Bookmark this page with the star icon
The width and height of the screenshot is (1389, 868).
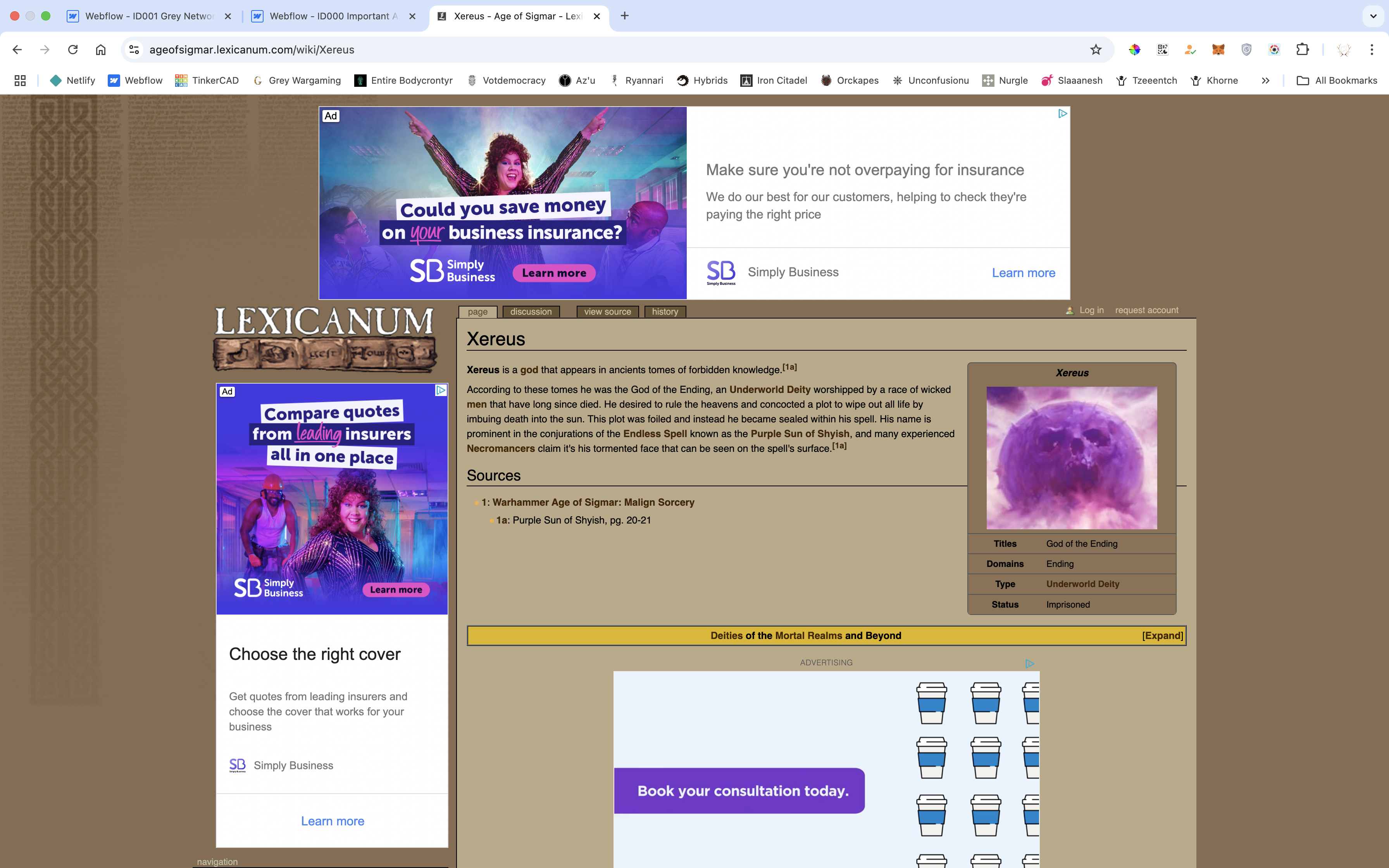[x=1096, y=50]
